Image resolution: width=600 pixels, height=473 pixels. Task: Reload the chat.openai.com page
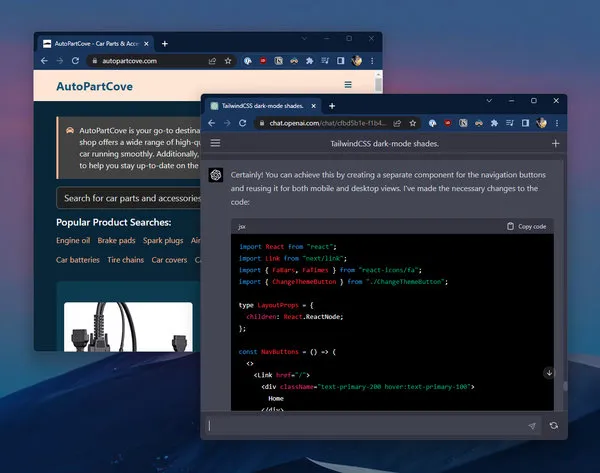click(x=245, y=123)
